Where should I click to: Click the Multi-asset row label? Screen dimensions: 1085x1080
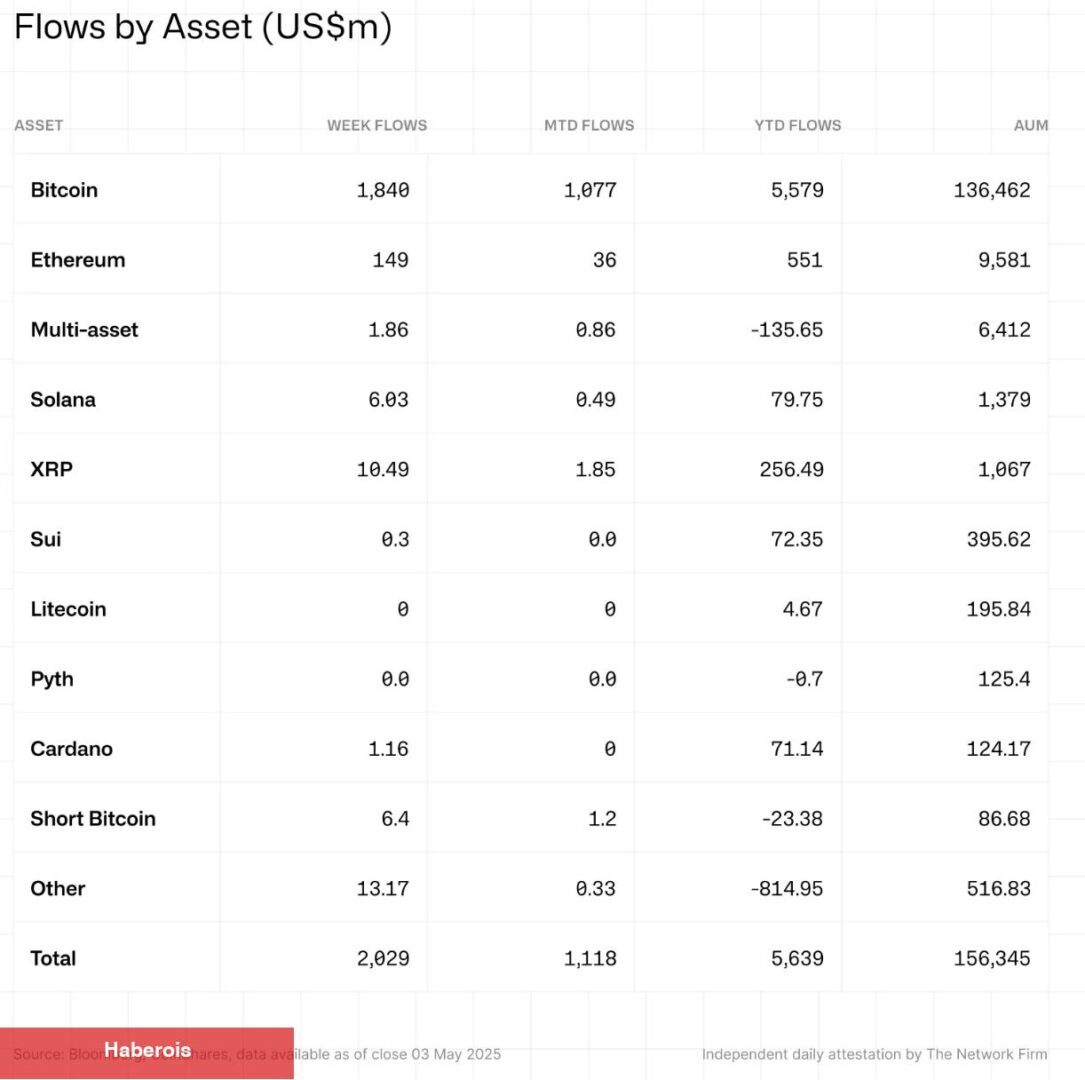[84, 330]
